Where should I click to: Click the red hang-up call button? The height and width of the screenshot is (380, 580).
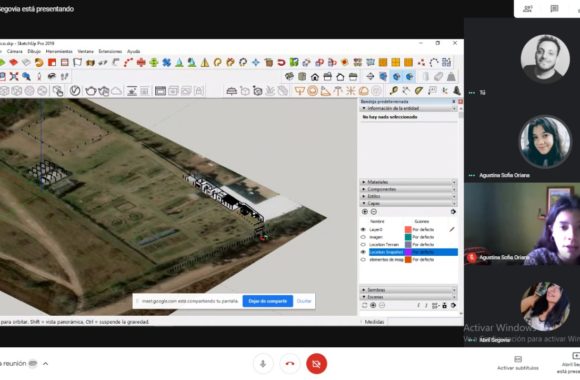tap(290, 364)
